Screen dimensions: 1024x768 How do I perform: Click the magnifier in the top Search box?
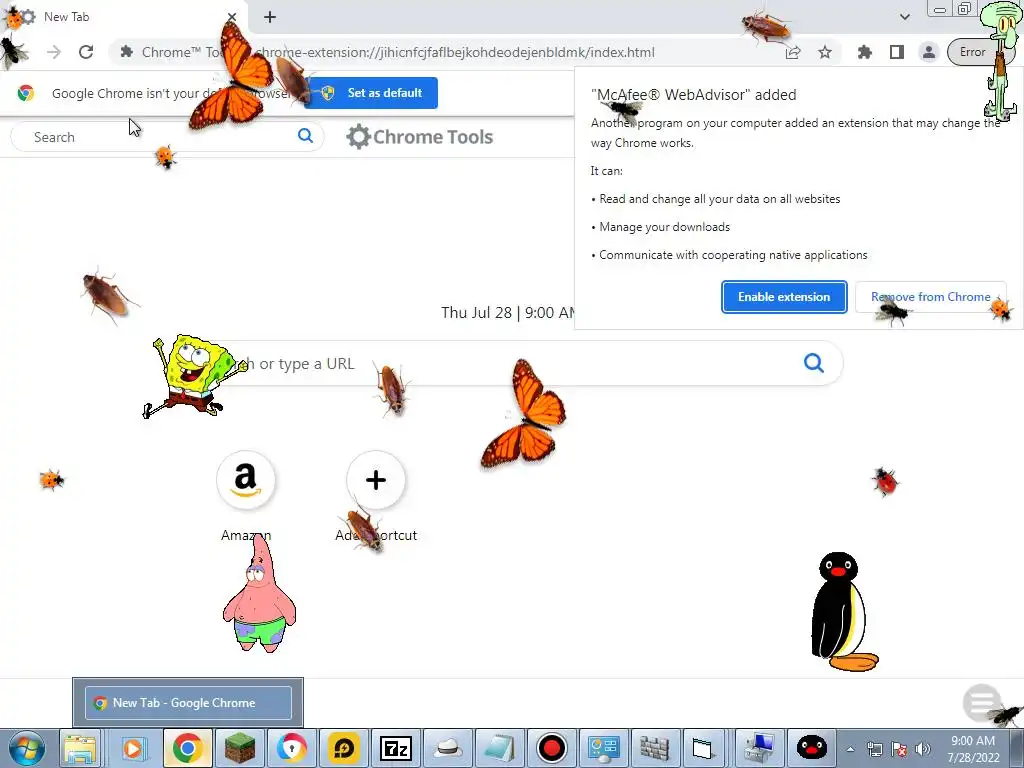tap(305, 136)
